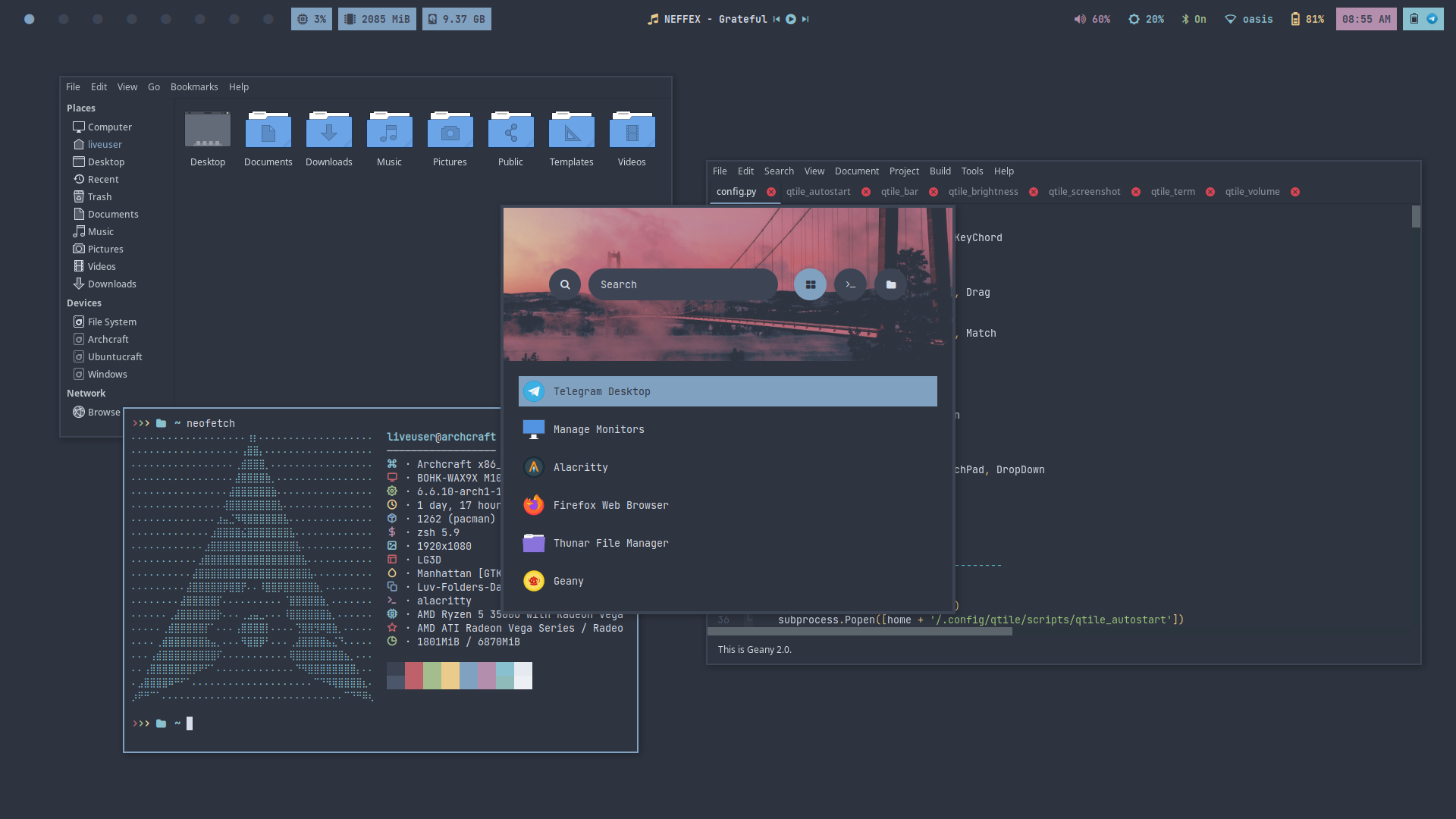This screenshot has width=1456, height=819.
Task: Open the Build menu in Geany
Action: pyautogui.click(x=940, y=171)
